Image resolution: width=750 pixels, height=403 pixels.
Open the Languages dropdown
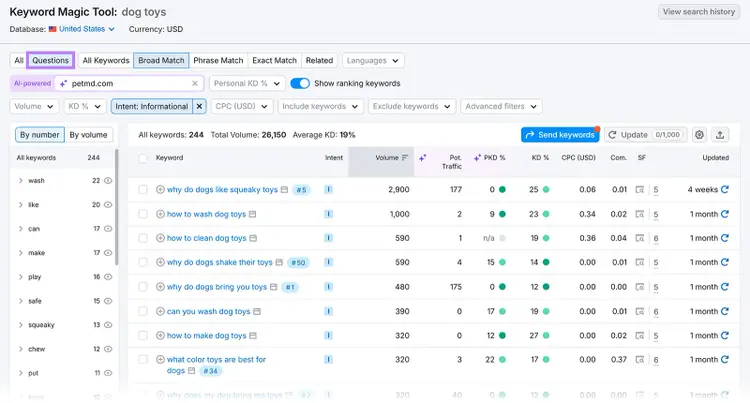[x=373, y=60]
